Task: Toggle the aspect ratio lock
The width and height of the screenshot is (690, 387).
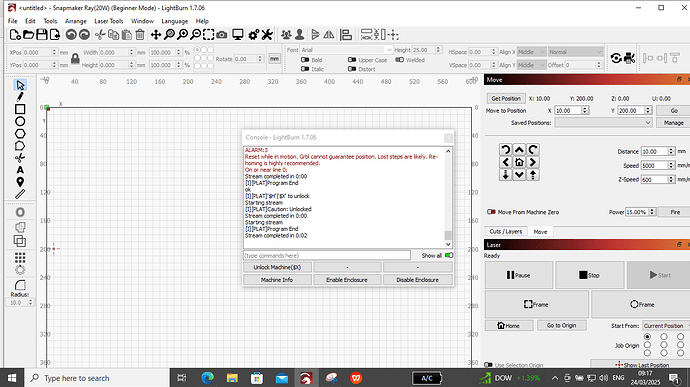Action: 75,59
